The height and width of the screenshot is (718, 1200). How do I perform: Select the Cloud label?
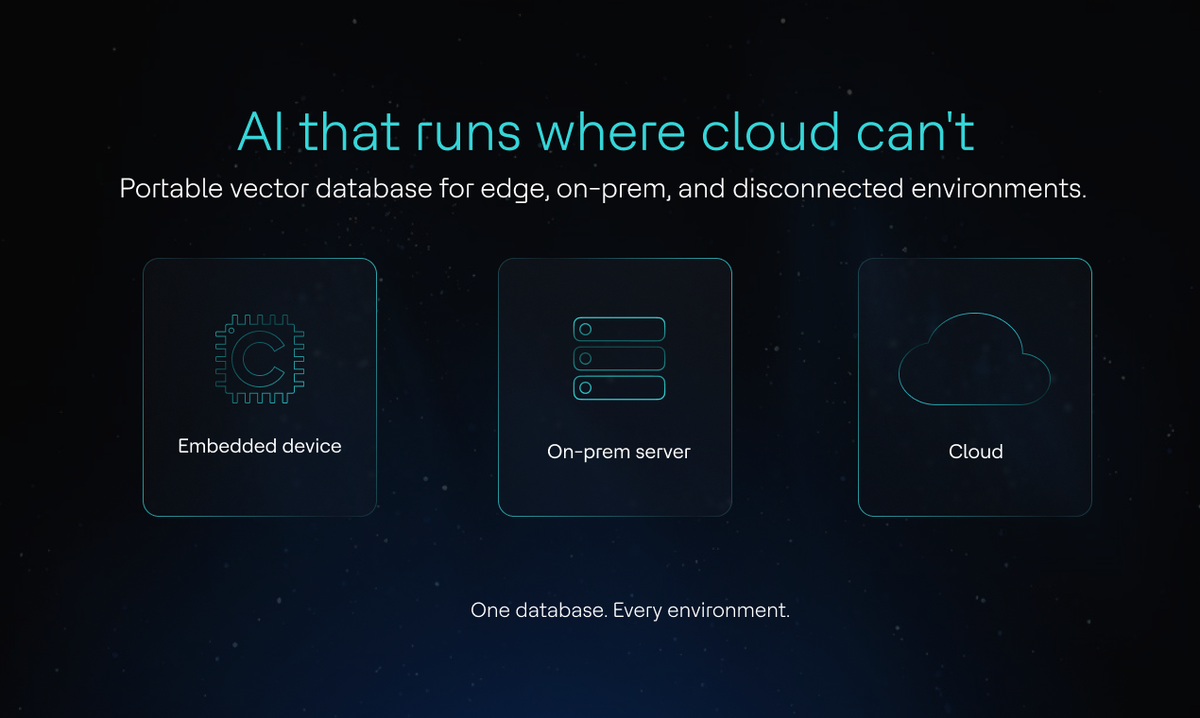point(975,452)
